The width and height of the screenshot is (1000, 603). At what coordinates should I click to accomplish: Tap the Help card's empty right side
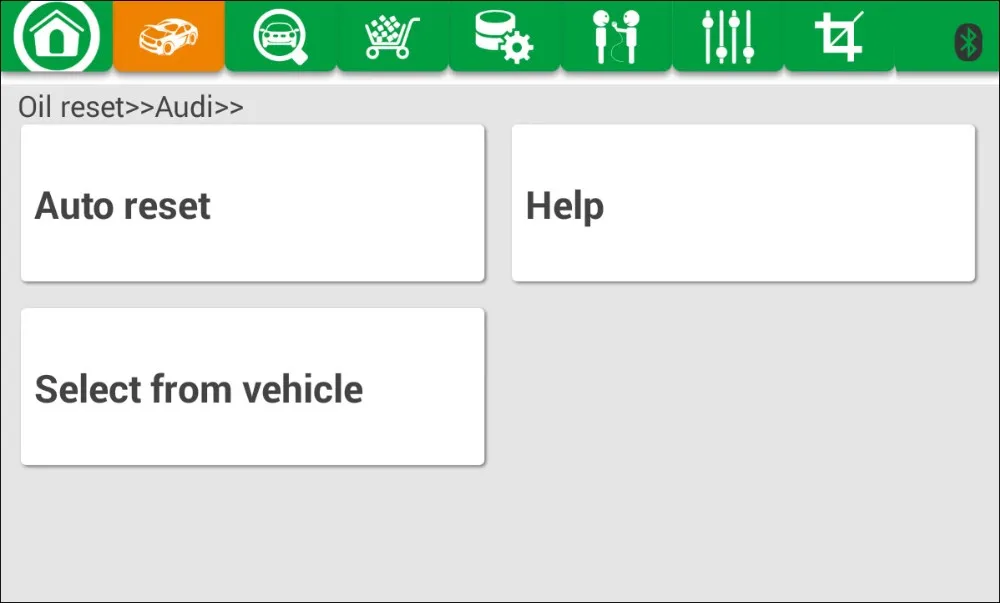coord(797,203)
